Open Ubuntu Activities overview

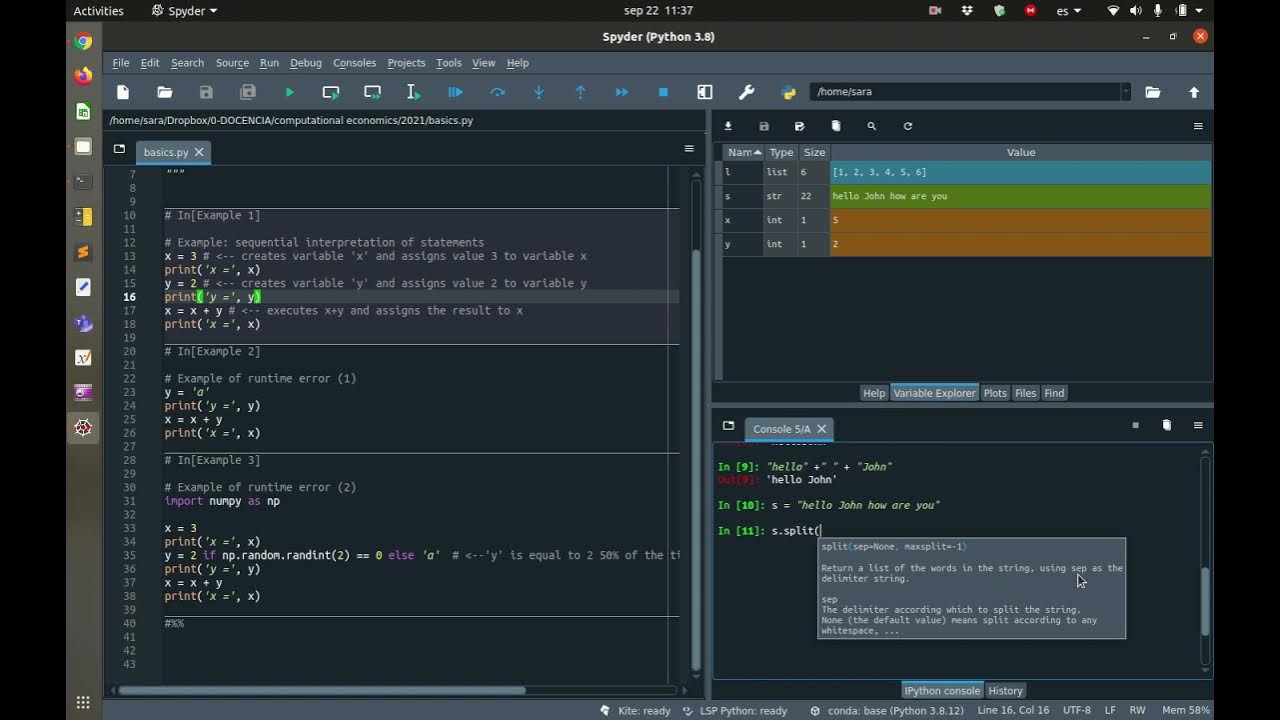98,11
